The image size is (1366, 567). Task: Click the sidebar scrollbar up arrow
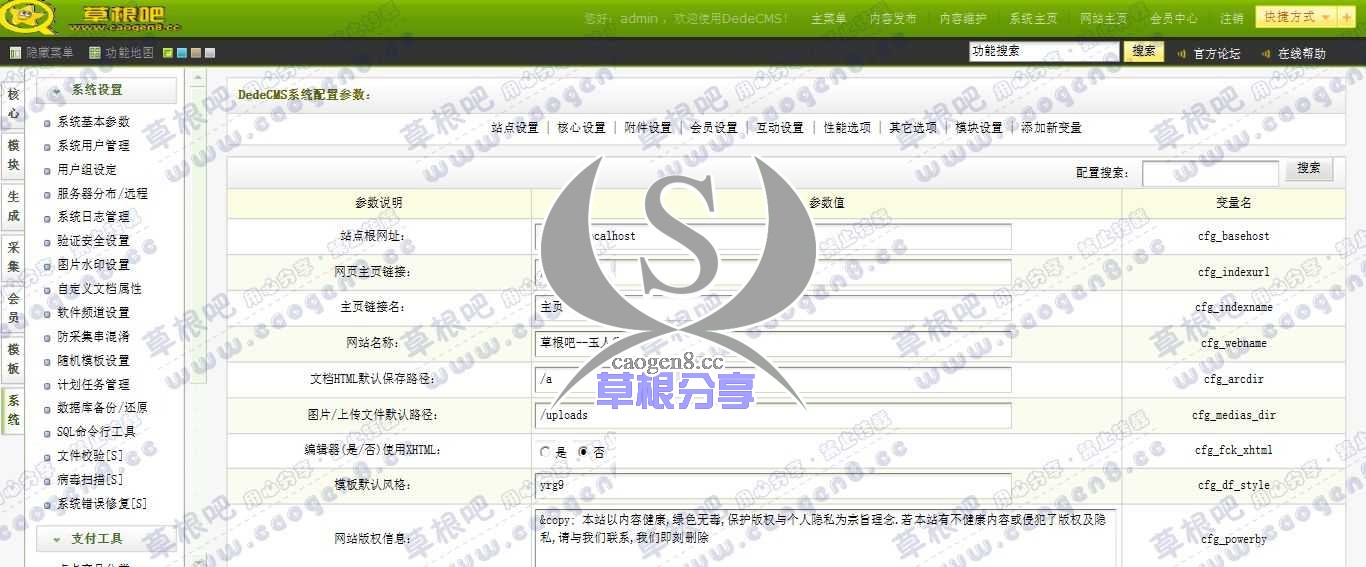pos(197,77)
